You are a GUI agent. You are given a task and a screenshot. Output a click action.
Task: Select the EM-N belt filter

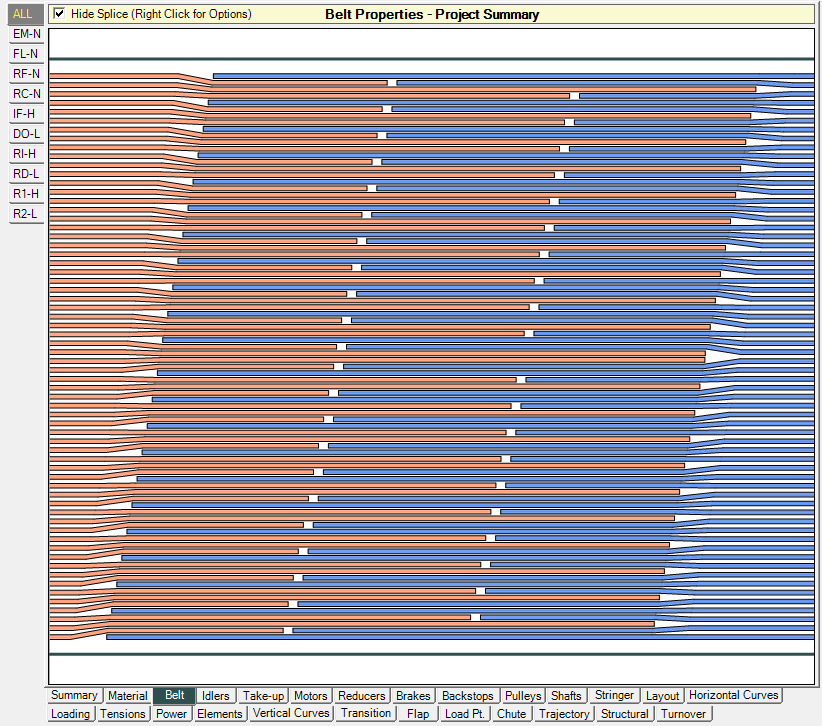pos(27,34)
